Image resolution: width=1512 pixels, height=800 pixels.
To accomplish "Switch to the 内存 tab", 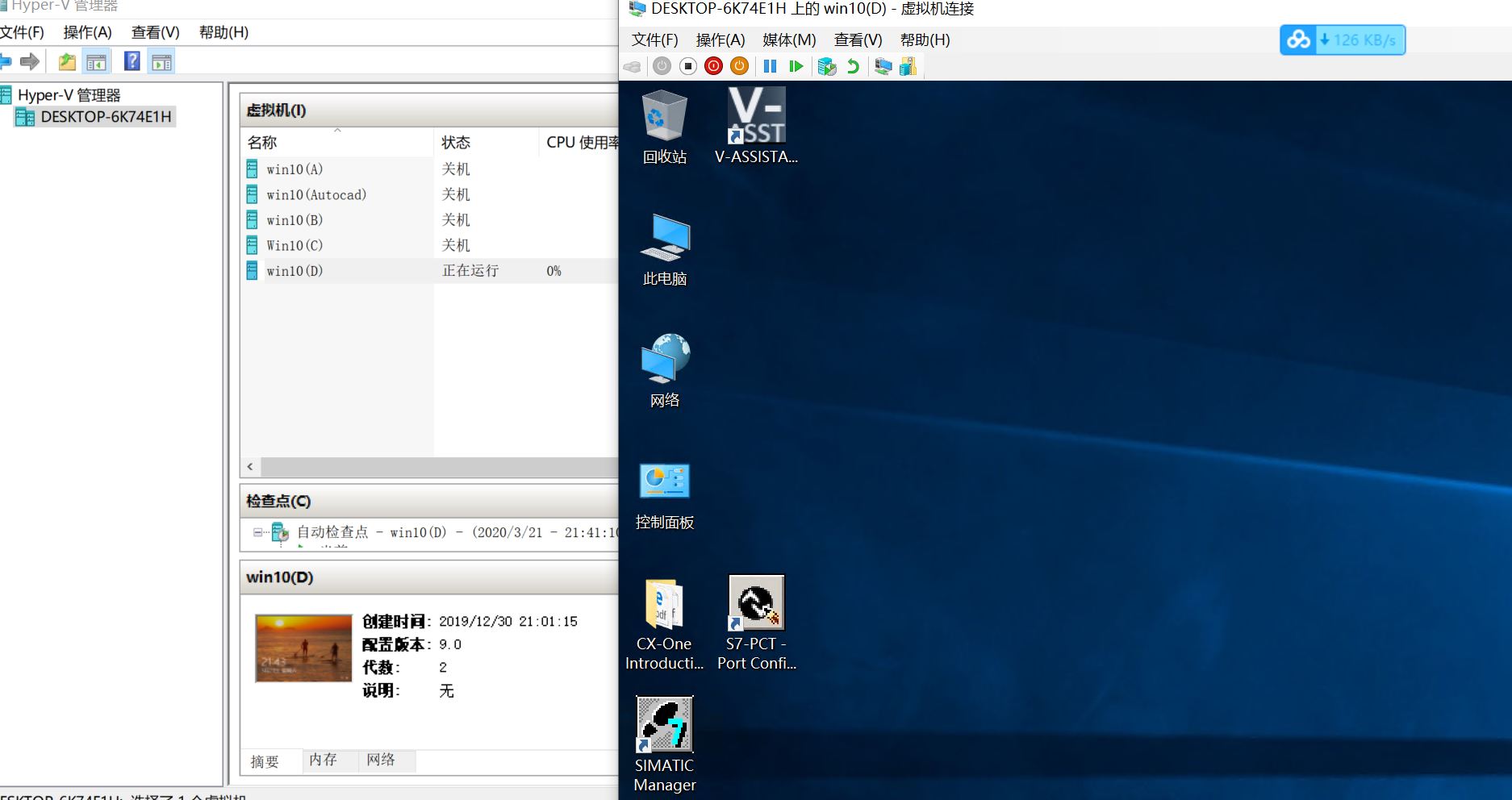I will point(323,760).
